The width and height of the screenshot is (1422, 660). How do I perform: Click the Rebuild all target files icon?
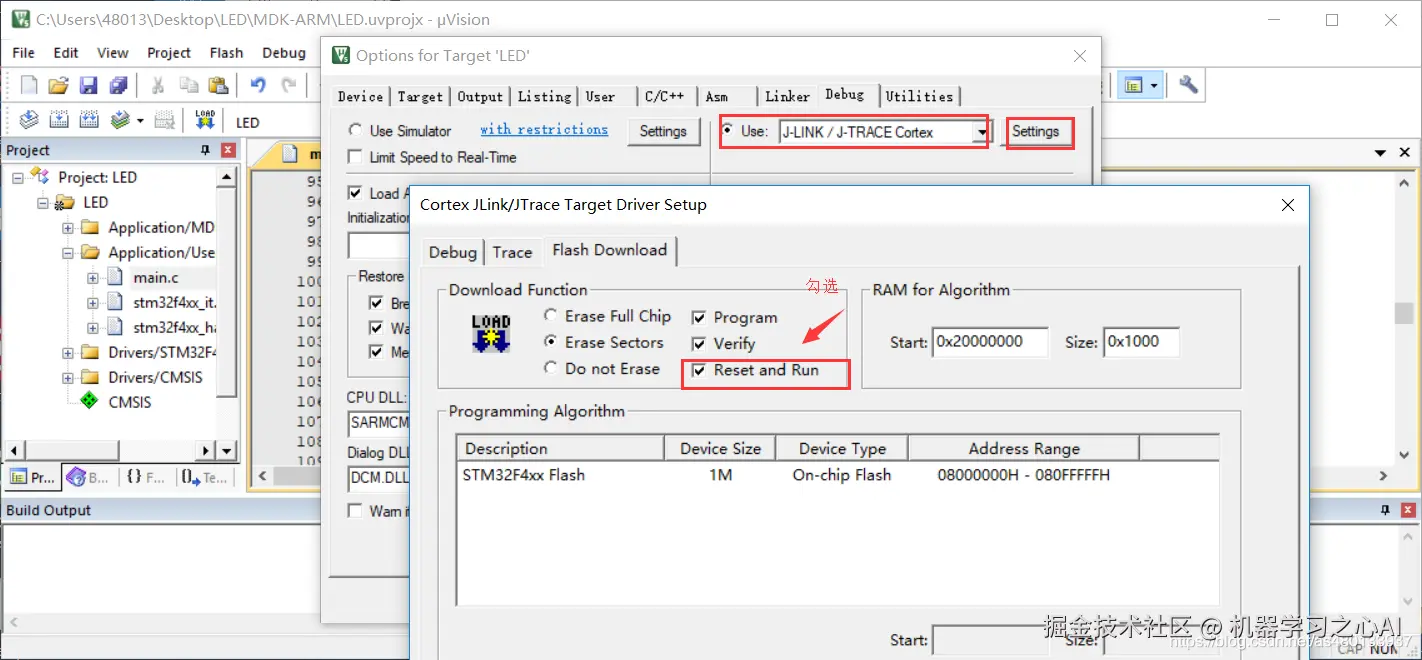pyautogui.click(x=89, y=121)
